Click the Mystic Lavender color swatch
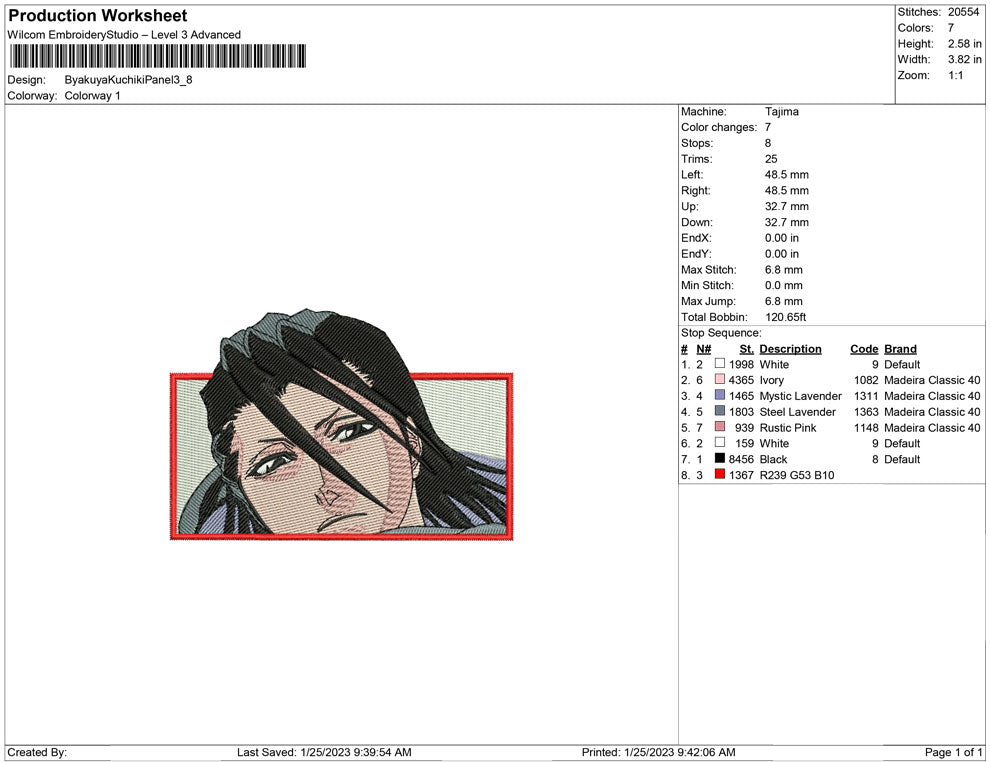990x762 pixels. pyautogui.click(x=720, y=395)
